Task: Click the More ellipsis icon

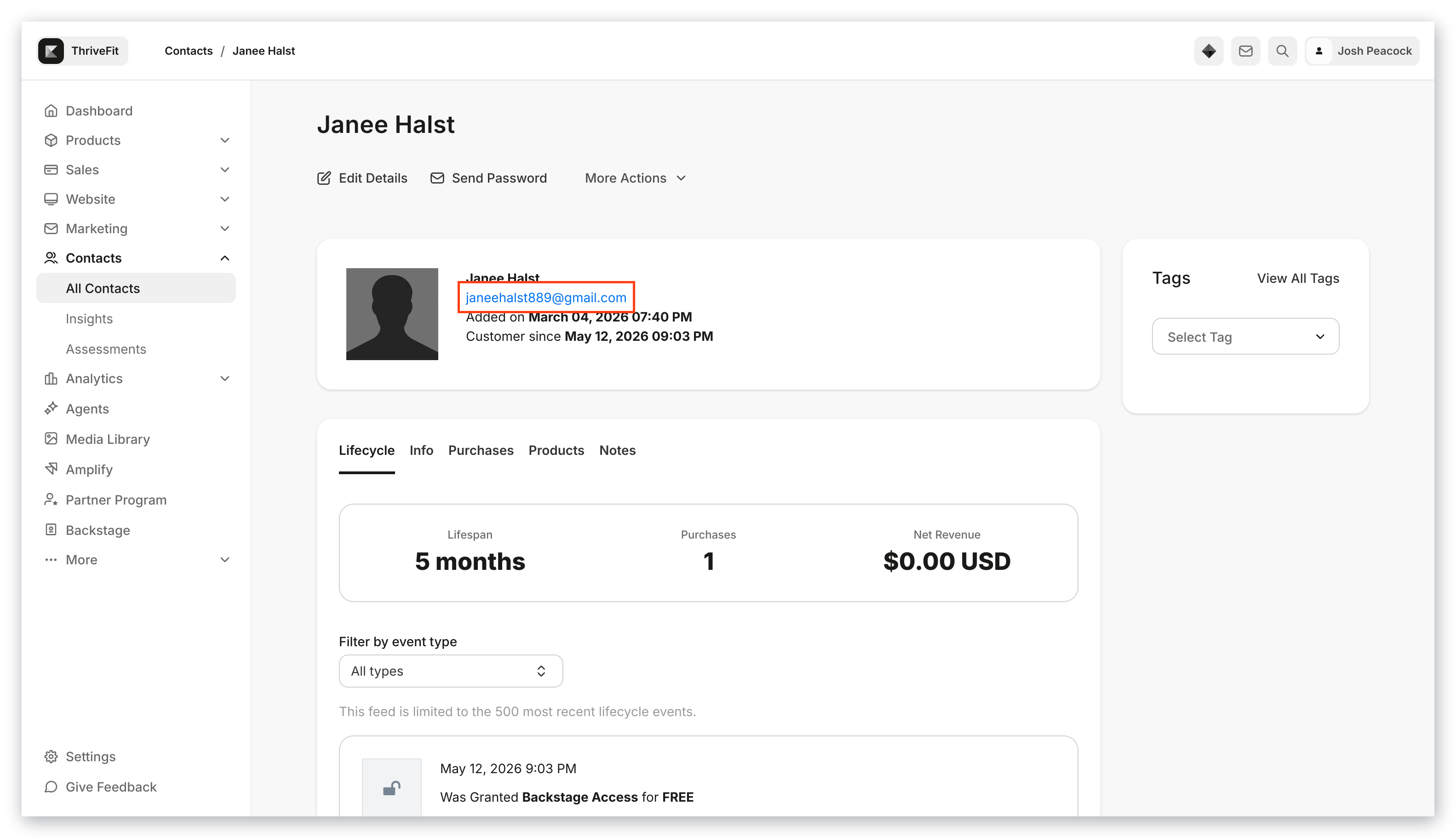Action: (51, 559)
